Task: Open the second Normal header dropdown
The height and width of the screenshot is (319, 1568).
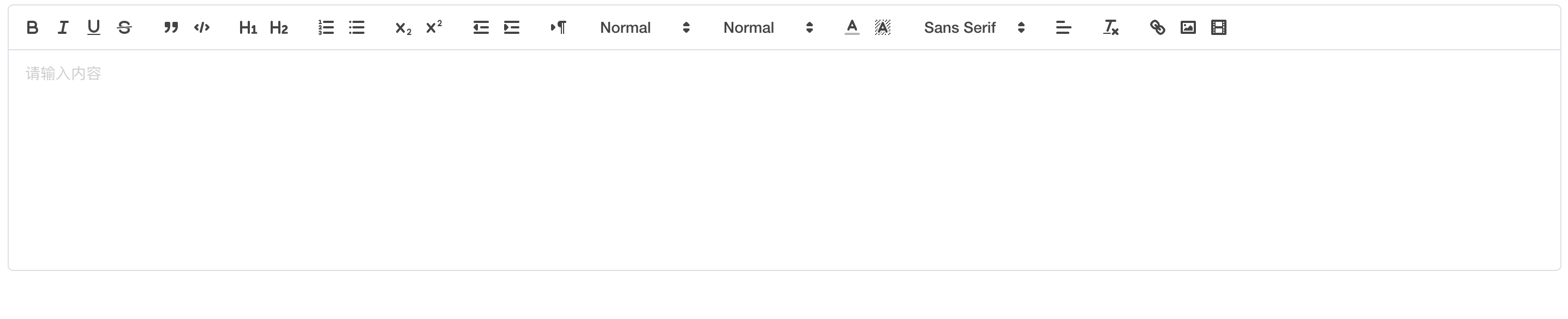Action: tap(768, 27)
